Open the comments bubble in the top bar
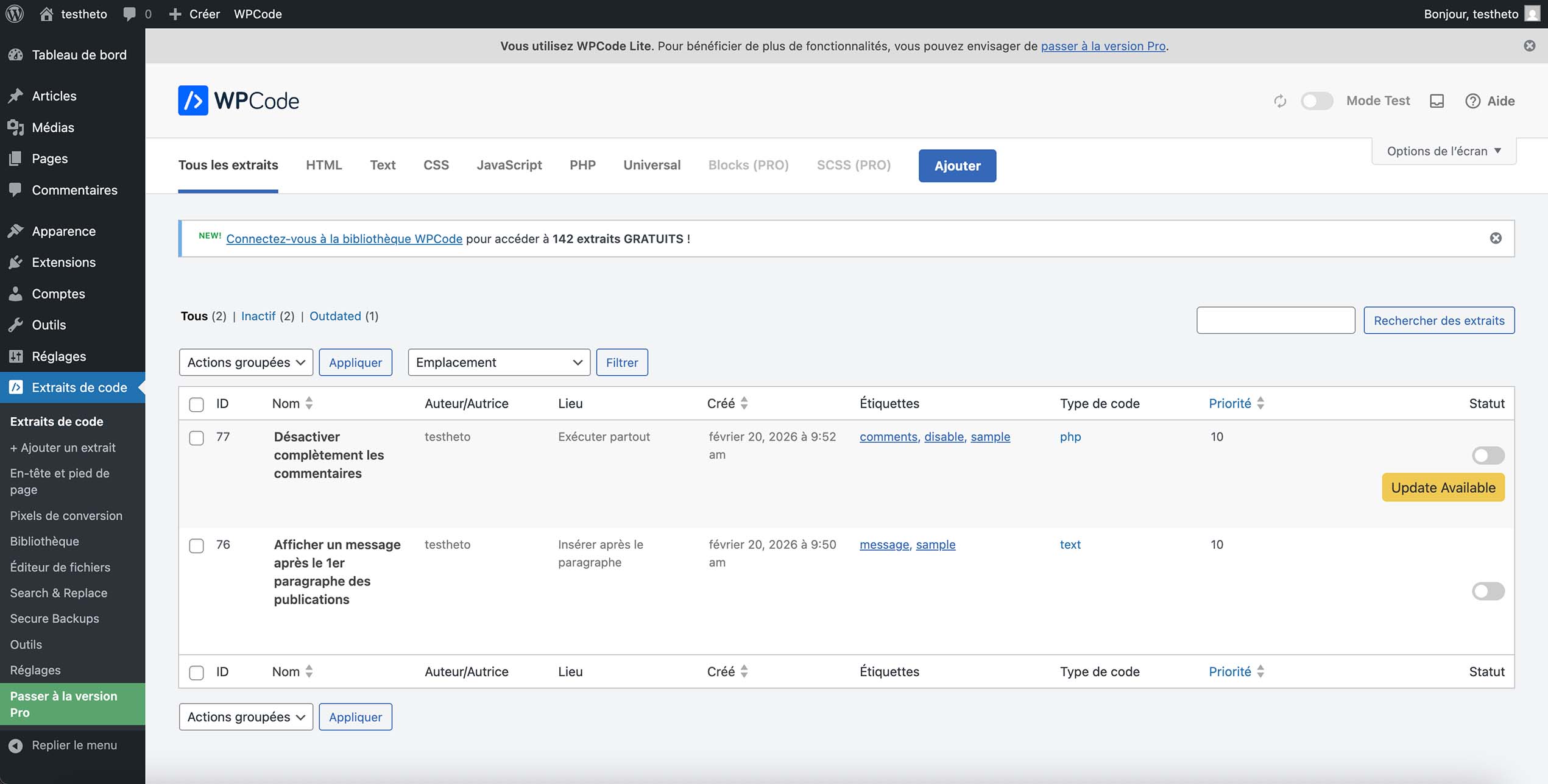The image size is (1548, 784). pos(129,13)
